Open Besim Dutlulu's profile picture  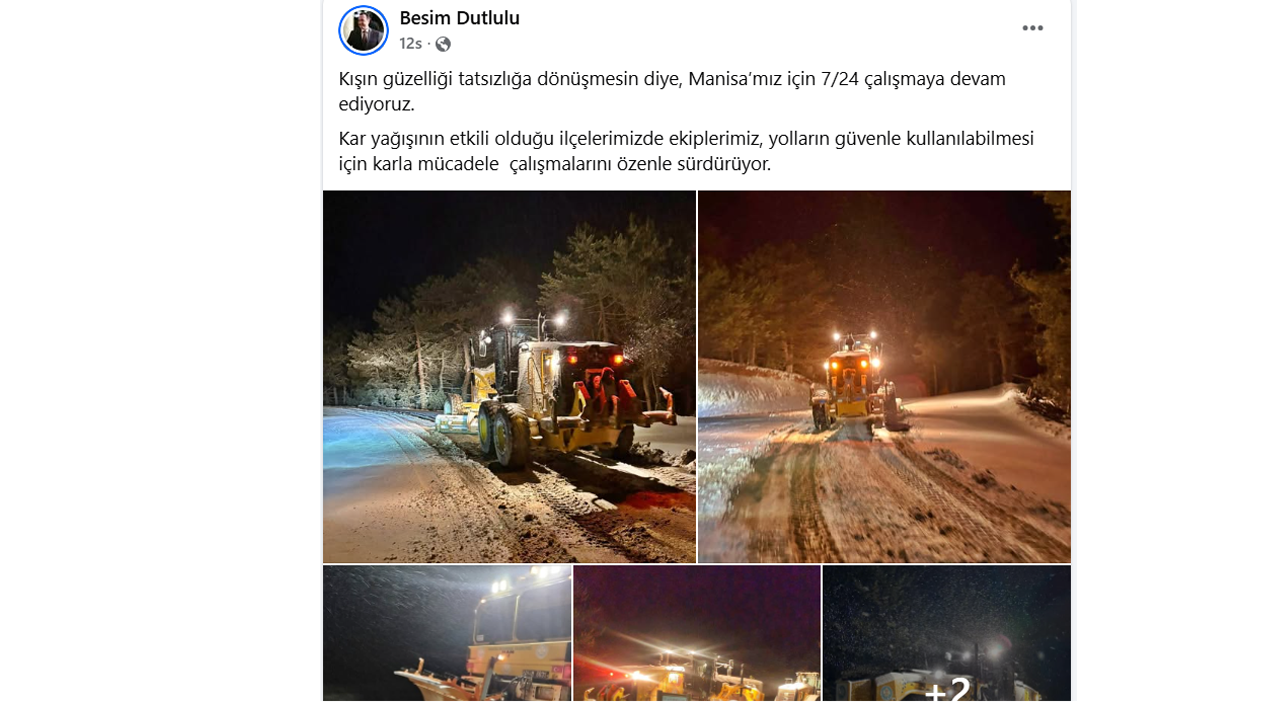pyautogui.click(x=363, y=30)
